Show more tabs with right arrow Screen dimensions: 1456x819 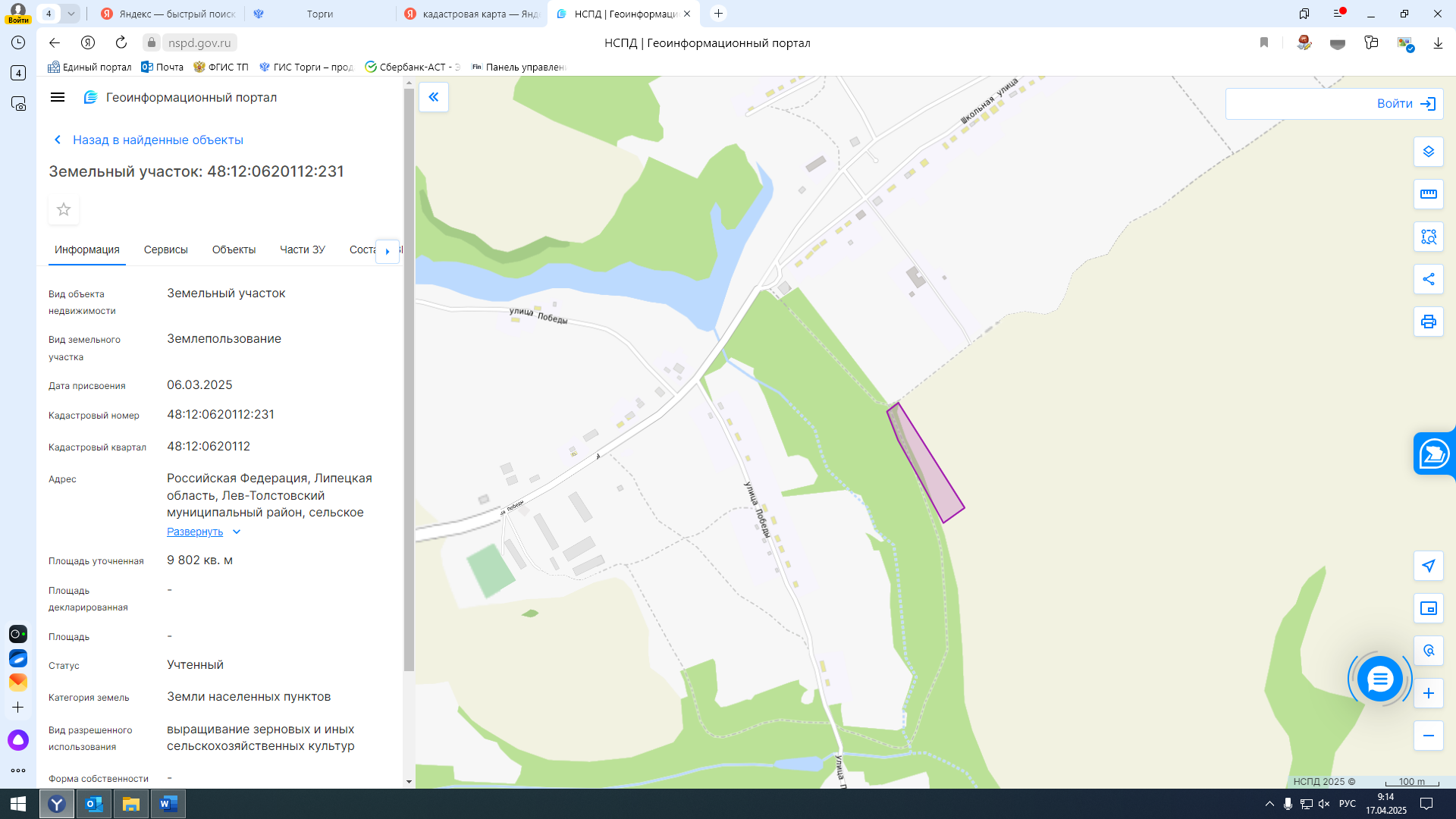click(388, 251)
